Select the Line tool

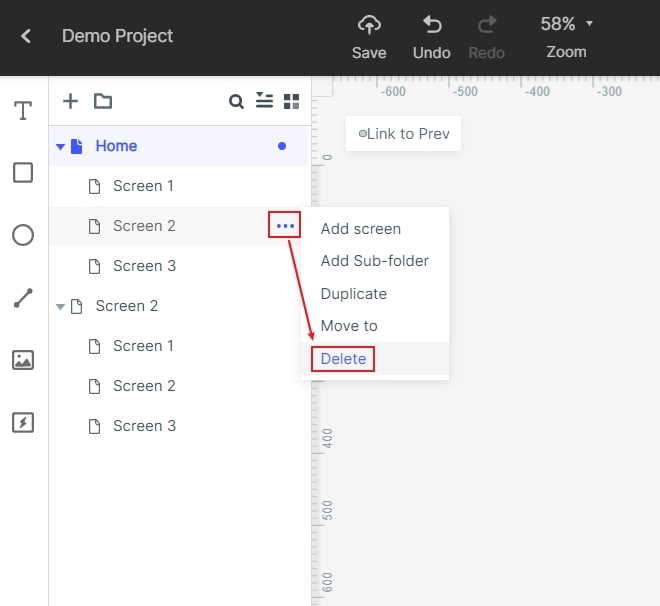point(23,298)
